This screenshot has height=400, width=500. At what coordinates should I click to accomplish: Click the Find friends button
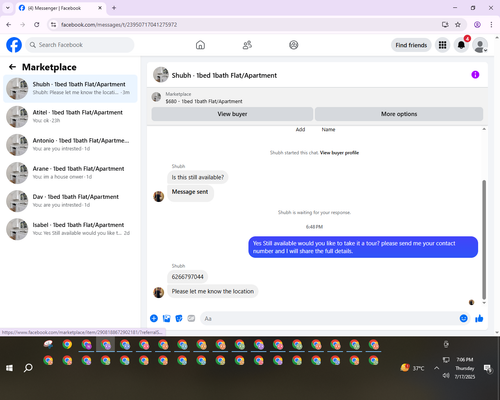tap(411, 45)
